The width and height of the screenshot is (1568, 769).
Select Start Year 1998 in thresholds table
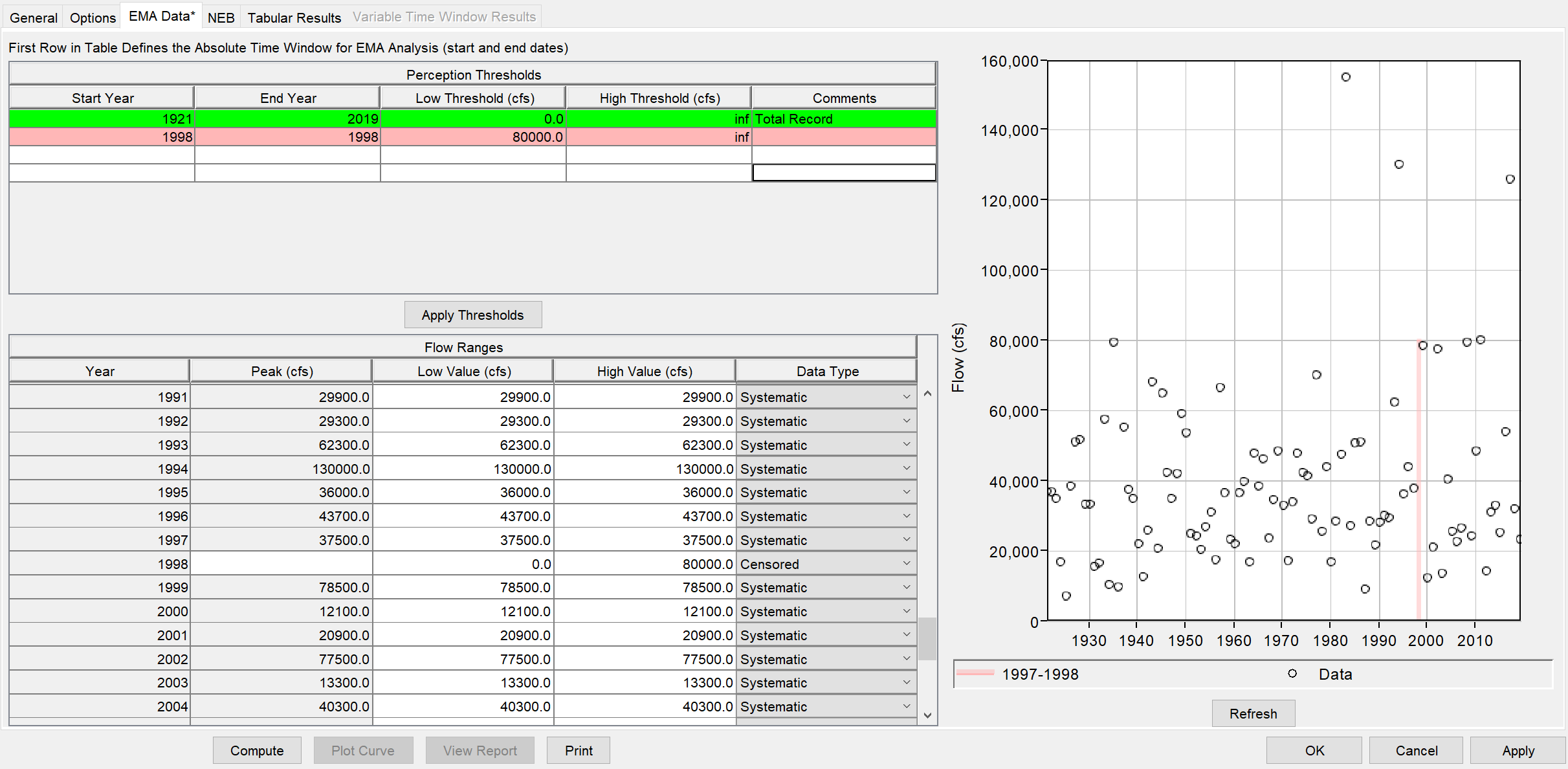pyautogui.click(x=102, y=137)
